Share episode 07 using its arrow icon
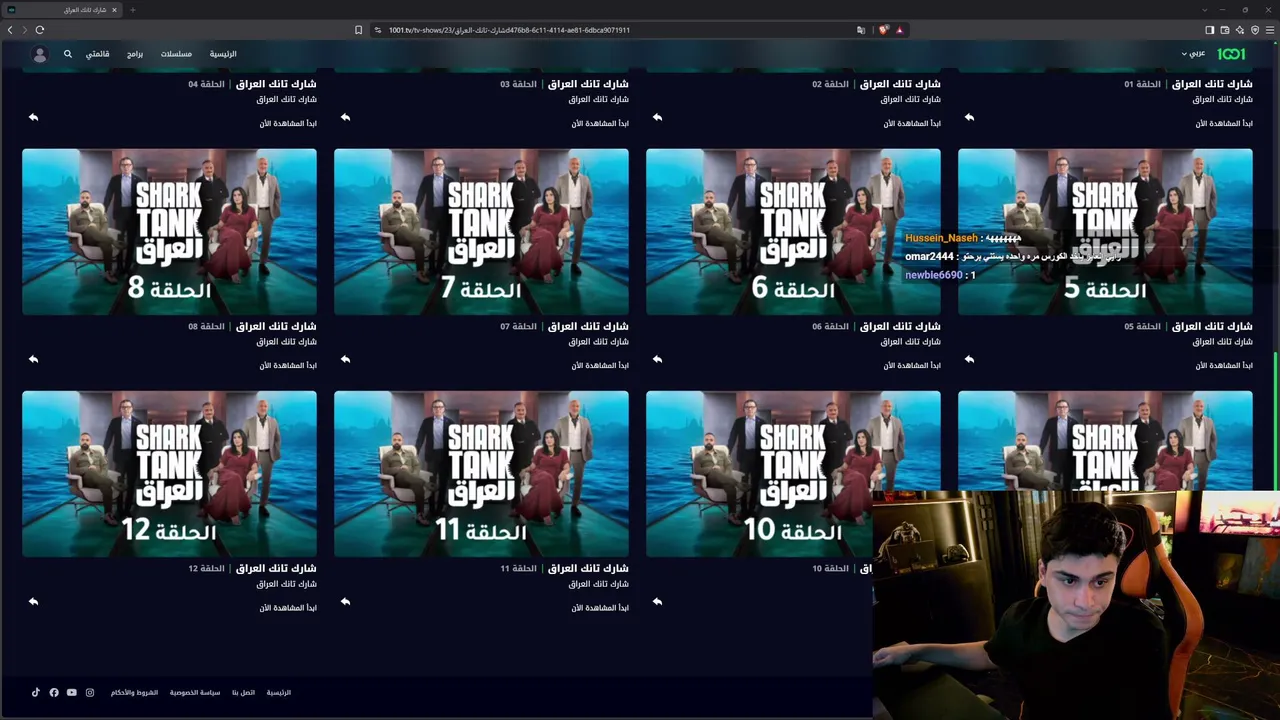Image resolution: width=1280 pixels, height=720 pixels. click(x=345, y=359)
